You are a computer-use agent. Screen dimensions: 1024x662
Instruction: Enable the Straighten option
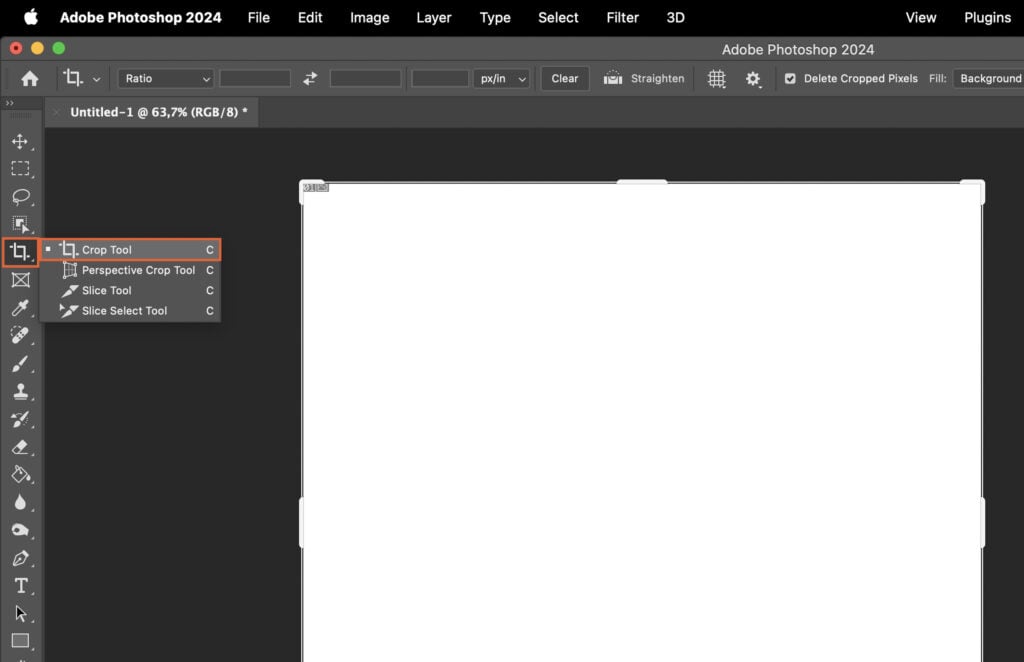(x=644, y=78)
